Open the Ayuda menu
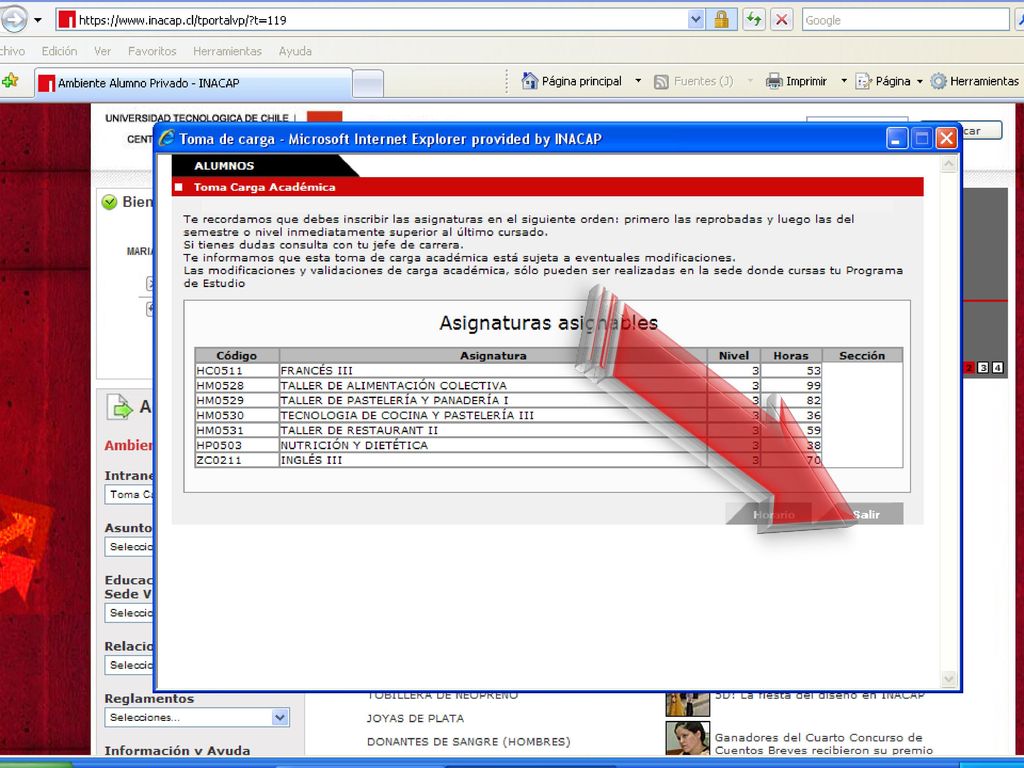This screenshot has height=768, width=1024. pyautogui.click(x=295, y=51)
